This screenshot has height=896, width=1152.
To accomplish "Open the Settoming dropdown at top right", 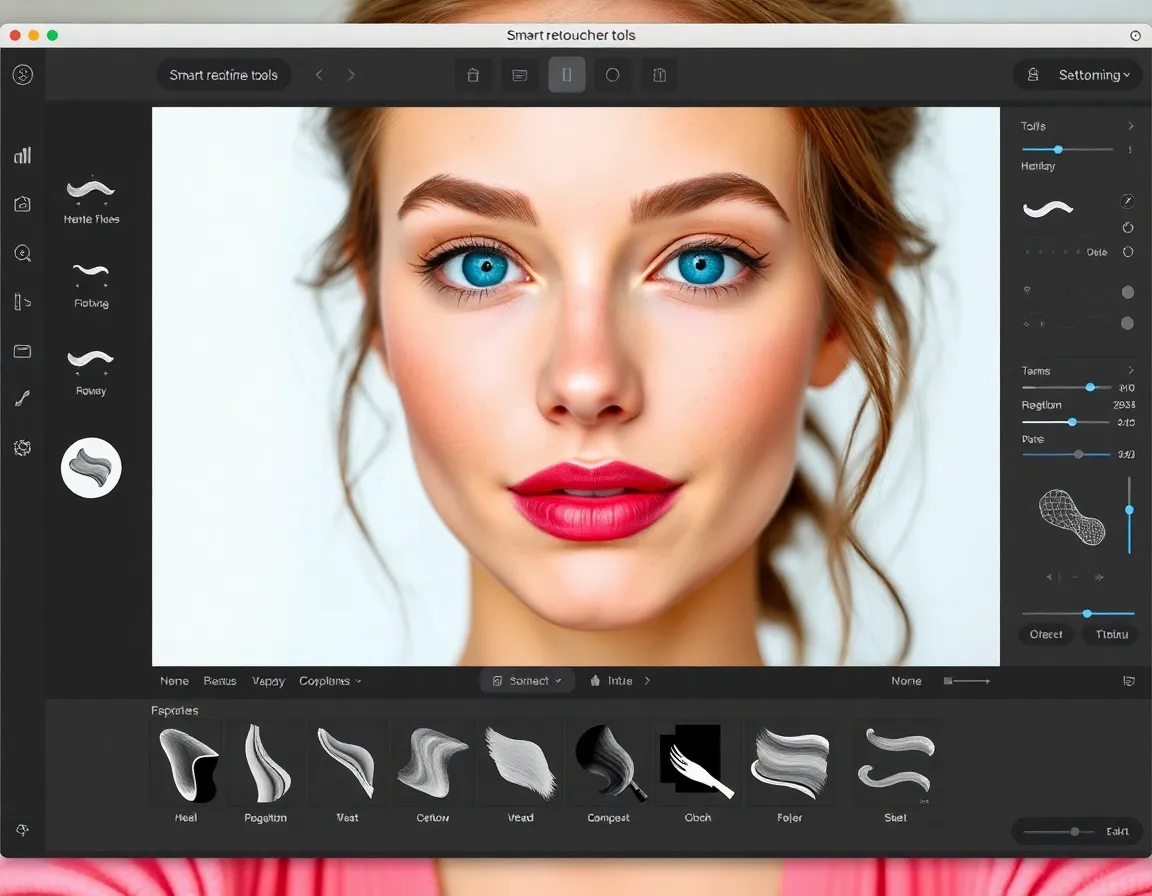I will click(x=1077, y=74).
